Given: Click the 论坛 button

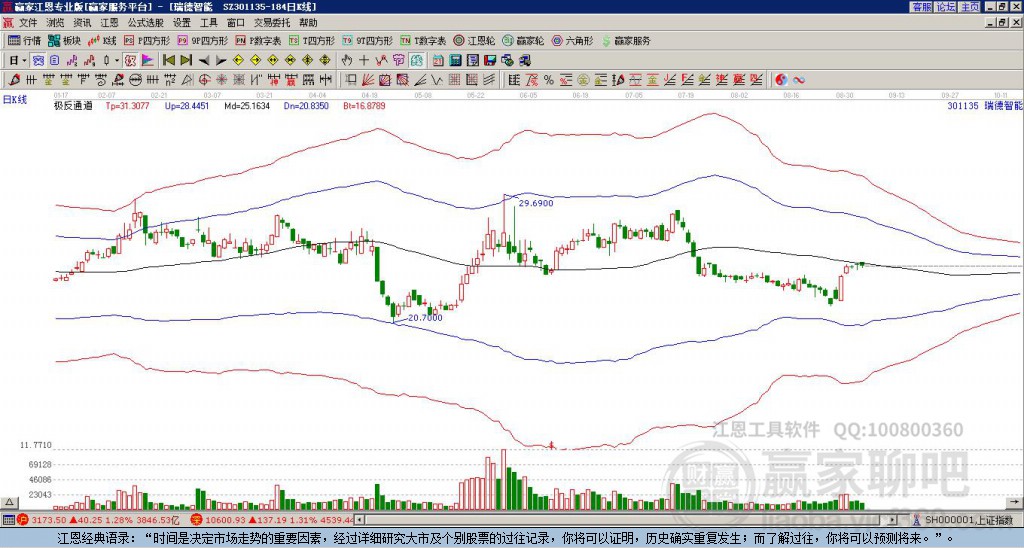Looking at the screenshot, I should (946, 7).
